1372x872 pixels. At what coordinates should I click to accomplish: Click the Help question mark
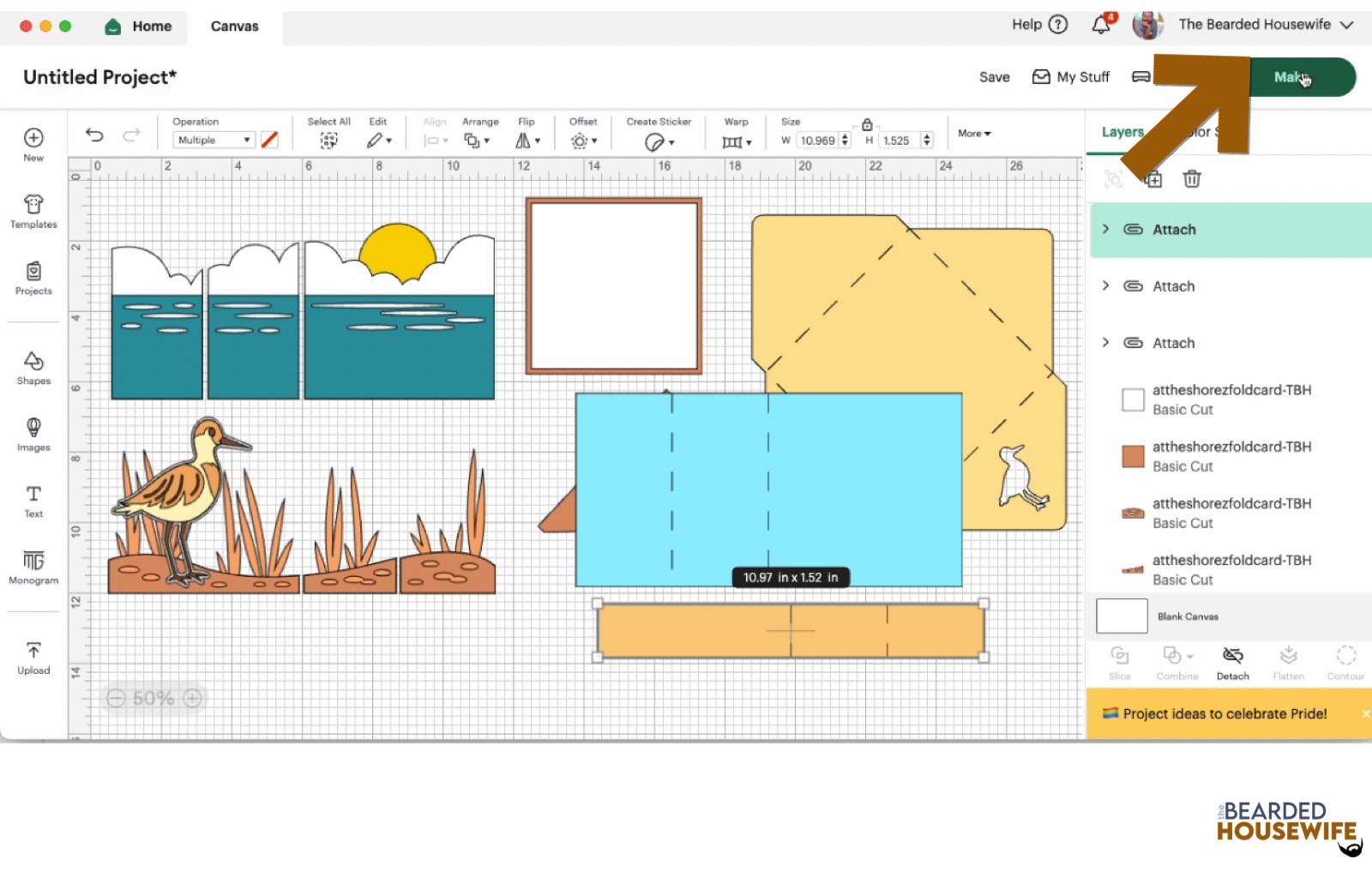pos(1059,24)
